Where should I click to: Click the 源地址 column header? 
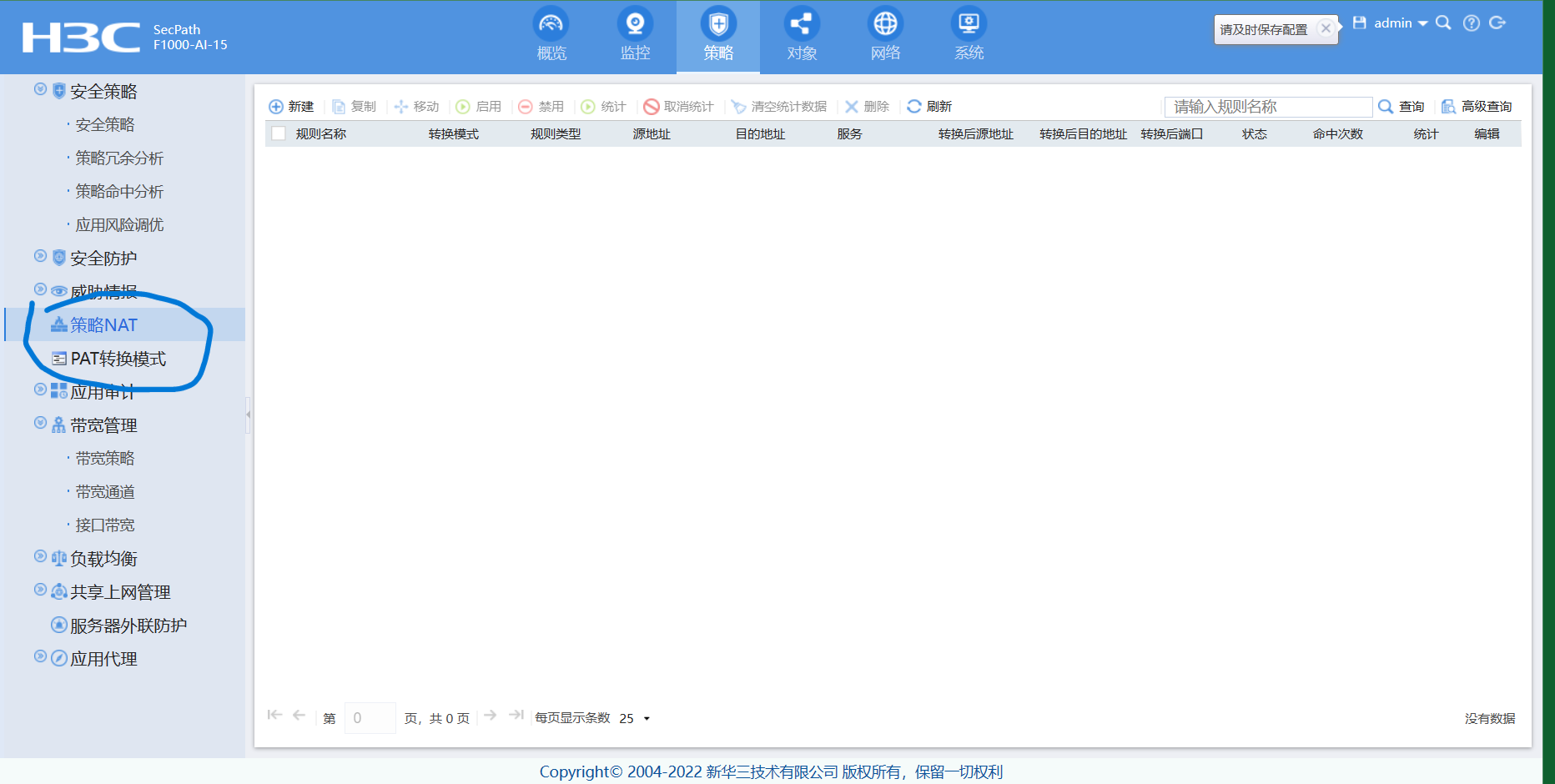pyautogui.click(x=652, y=133)
